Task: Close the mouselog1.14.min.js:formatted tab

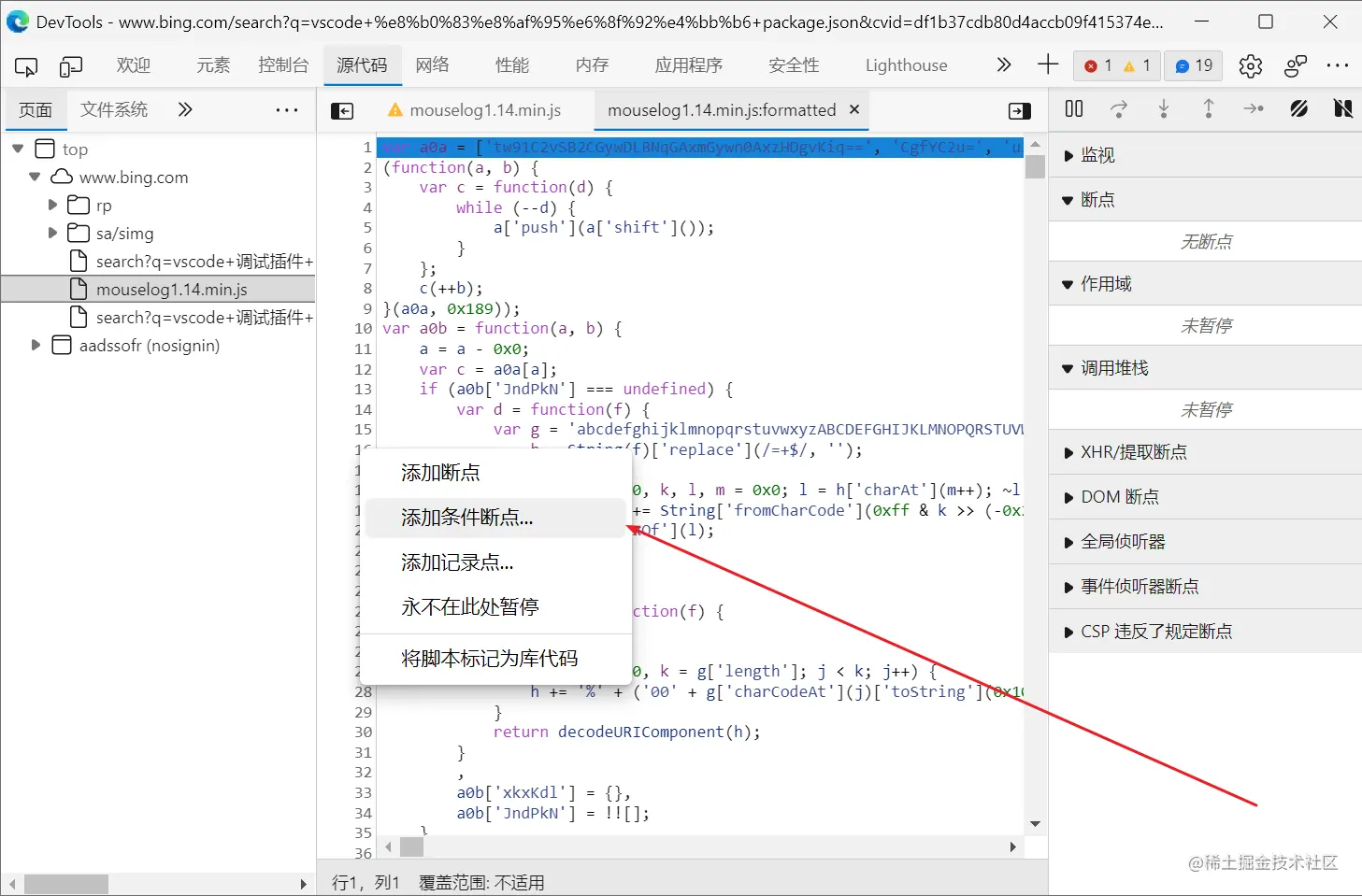Action: point(854,109)
